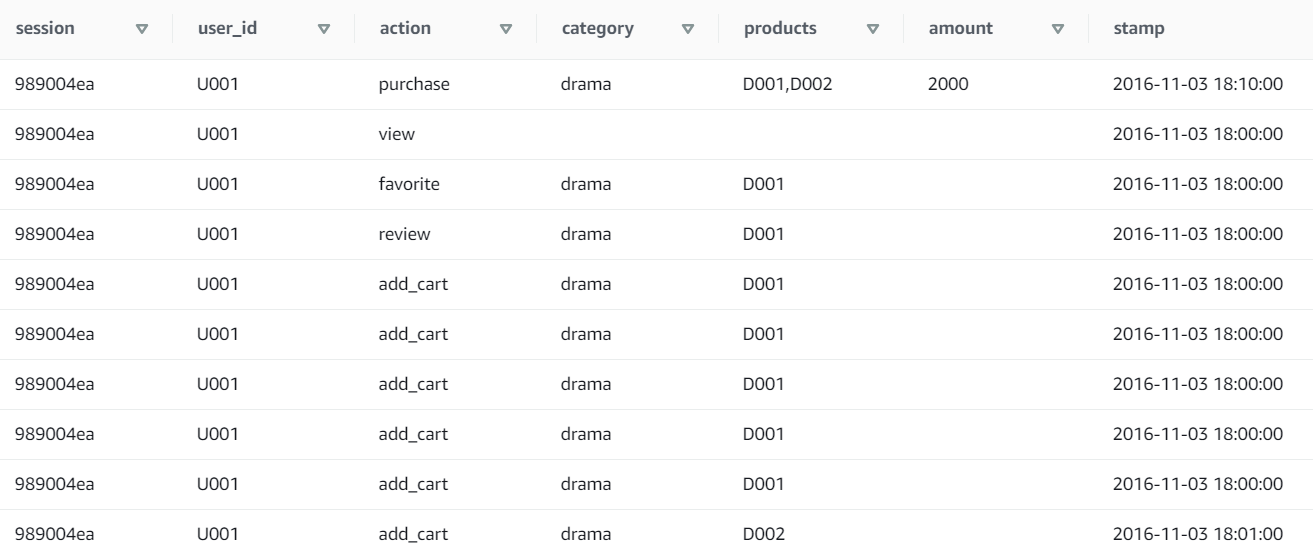Click the products column sort icon
The width and height of the screenshot is (1313, 557).
873,29
